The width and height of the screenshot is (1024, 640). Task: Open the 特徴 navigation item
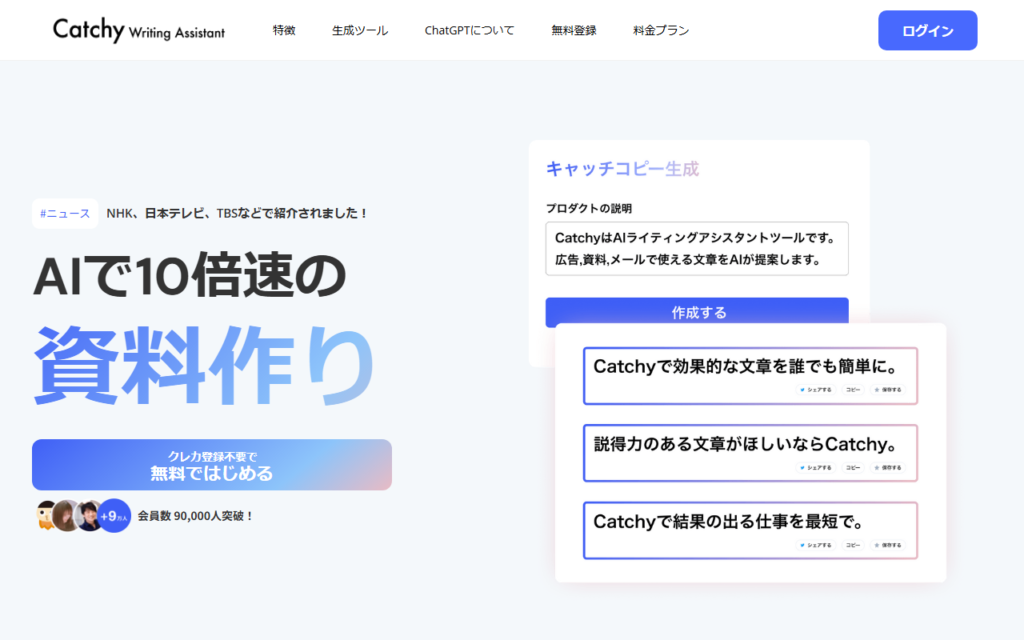(284, 31)
